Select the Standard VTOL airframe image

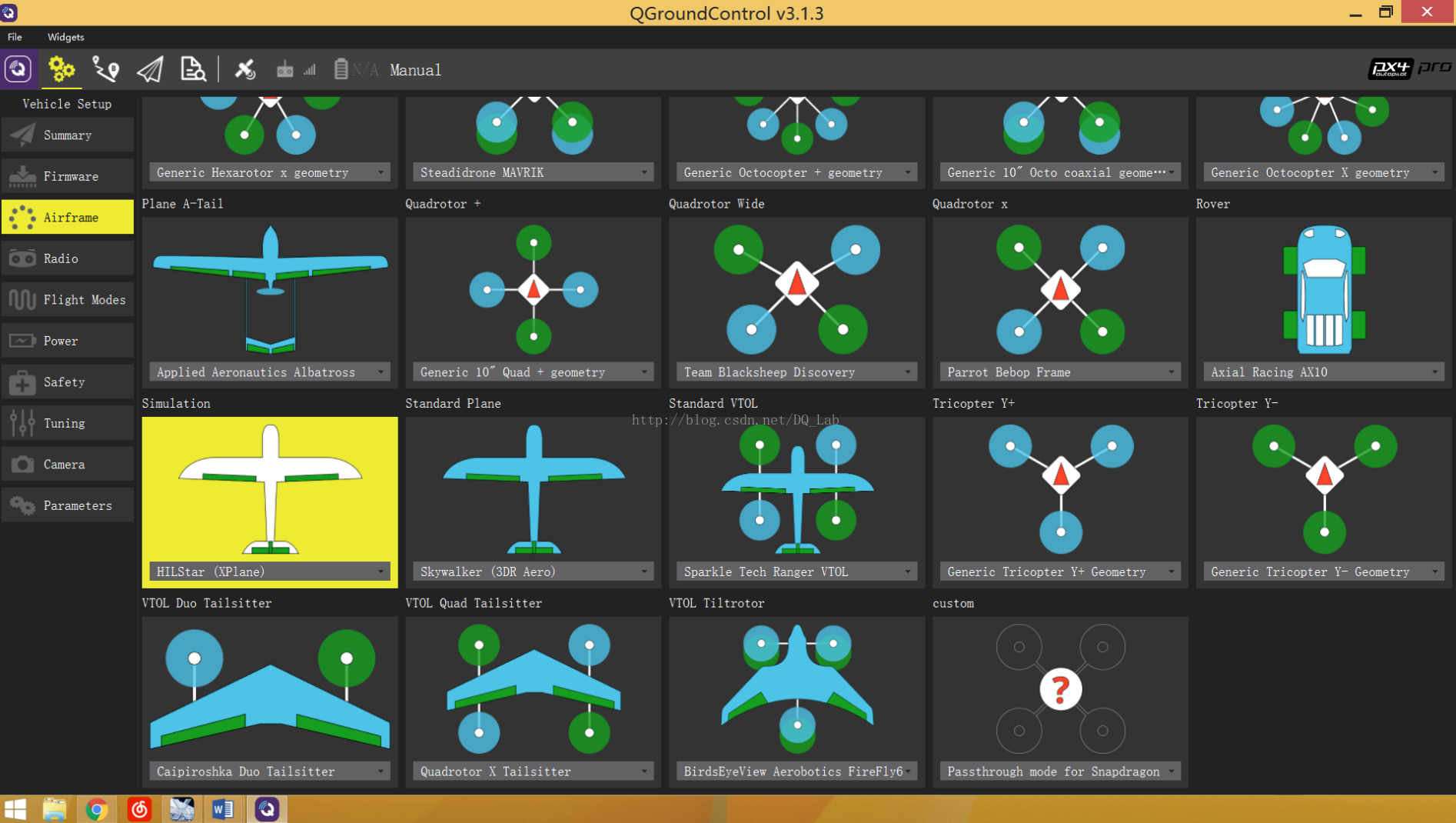point(797,489)
